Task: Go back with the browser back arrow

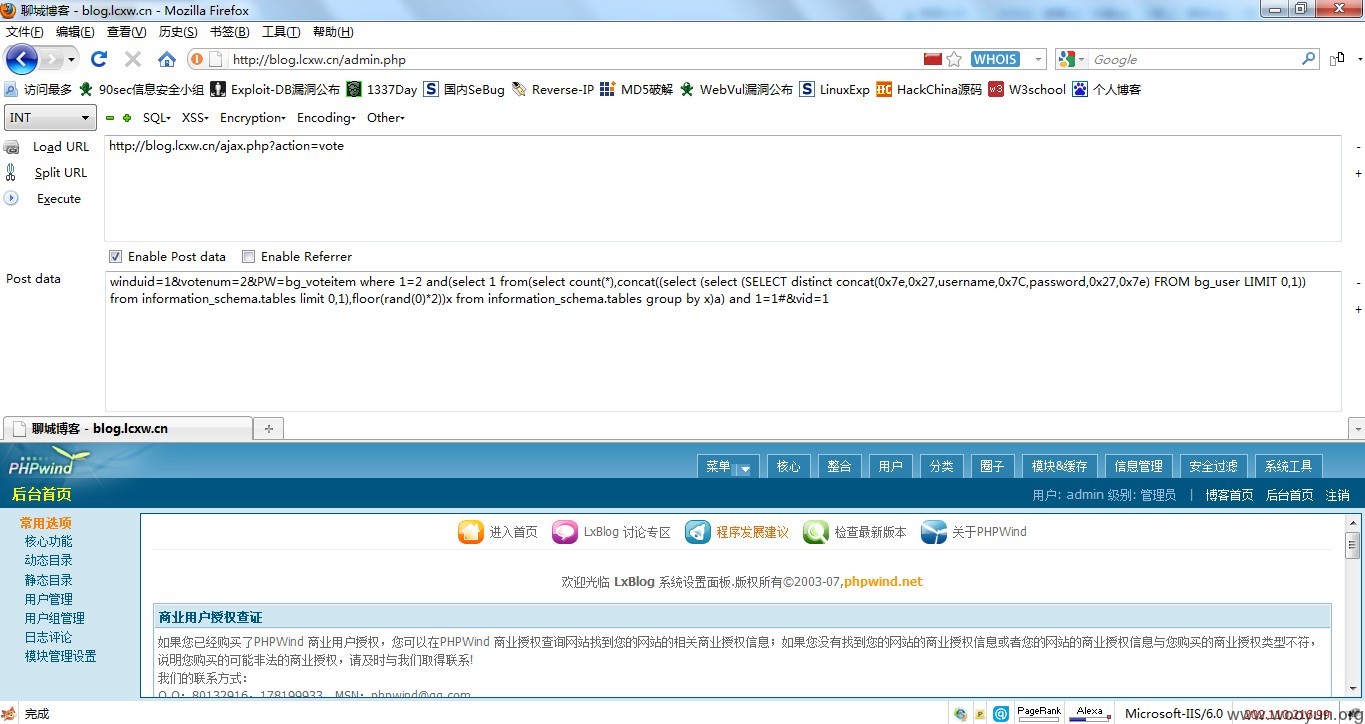Action: point(21,59)
